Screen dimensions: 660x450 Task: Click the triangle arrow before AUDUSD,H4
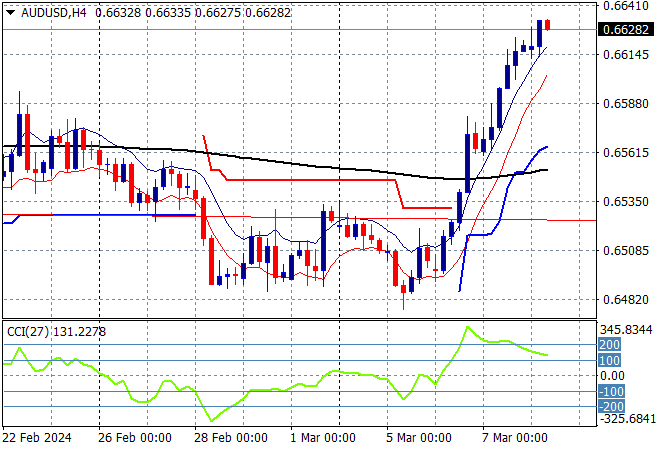click(10, 10)
